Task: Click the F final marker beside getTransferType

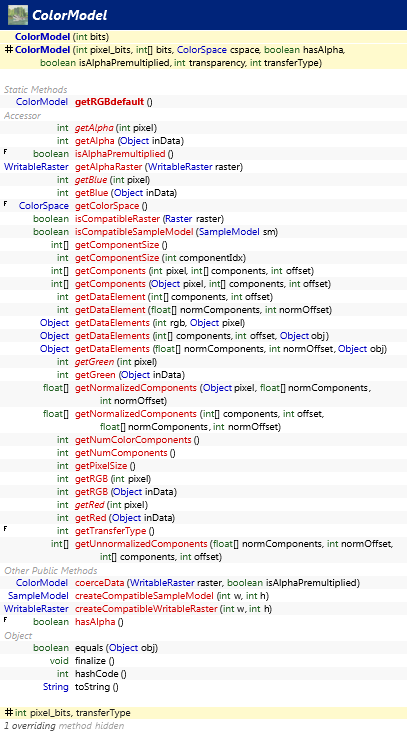Action: click(6, 529)
